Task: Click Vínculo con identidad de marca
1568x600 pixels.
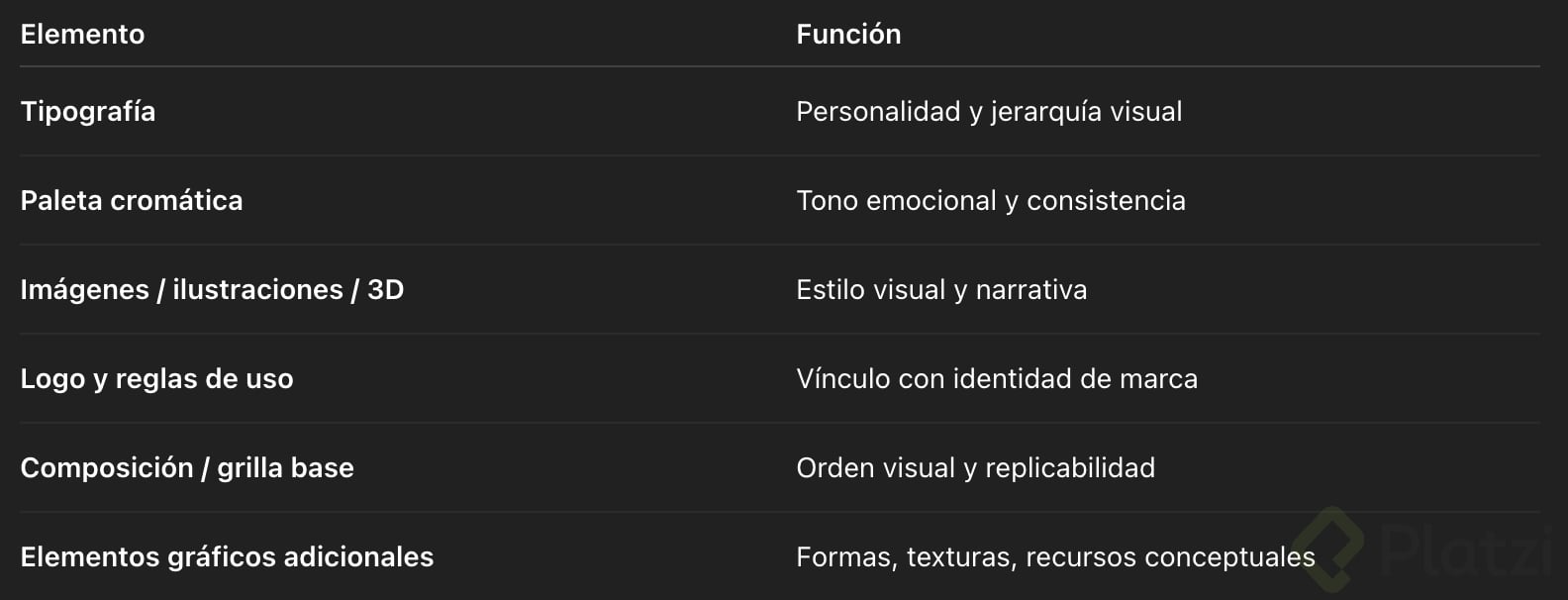Action: click(997, 379)
